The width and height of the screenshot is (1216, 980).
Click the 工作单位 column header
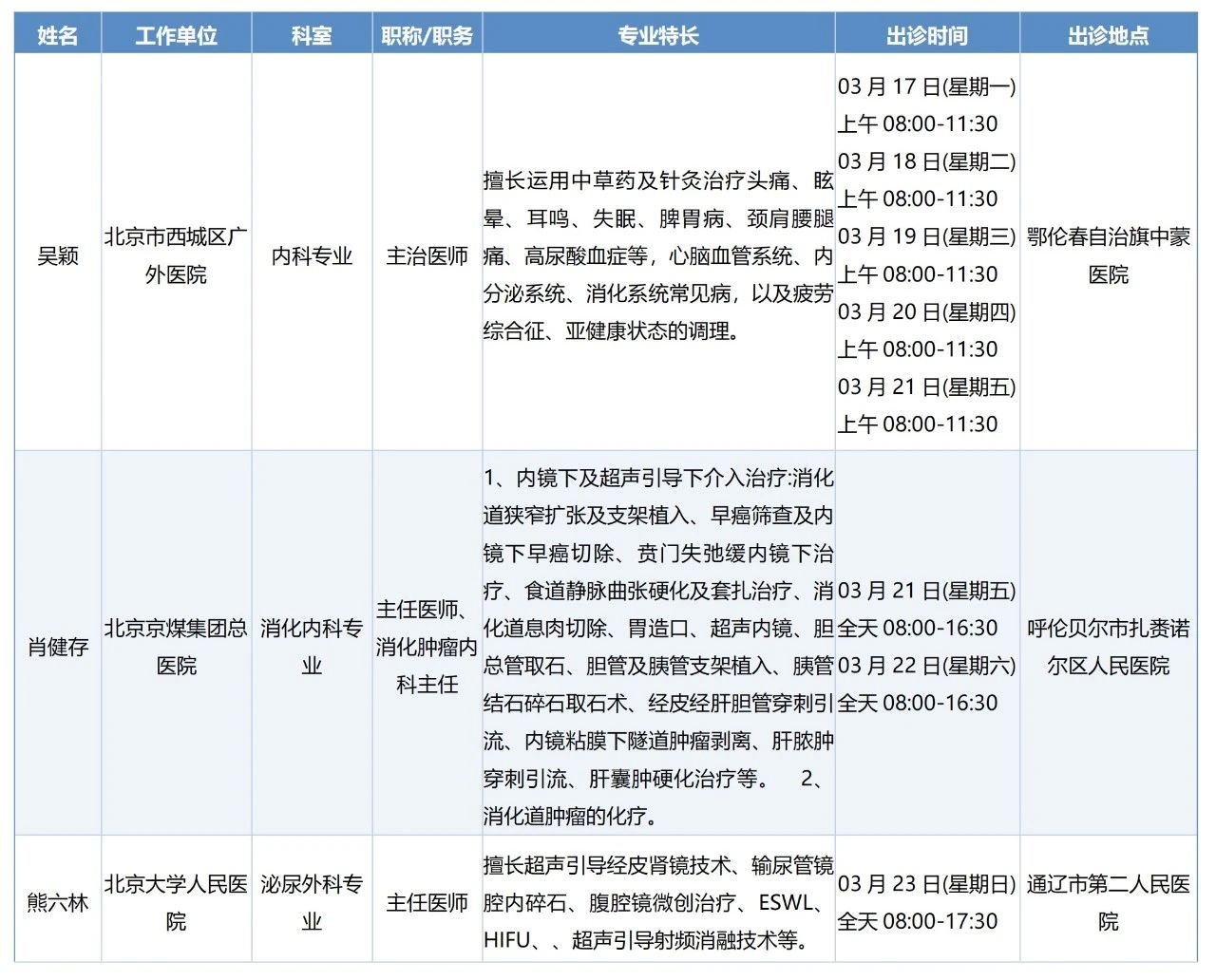(x=177, y=36)
